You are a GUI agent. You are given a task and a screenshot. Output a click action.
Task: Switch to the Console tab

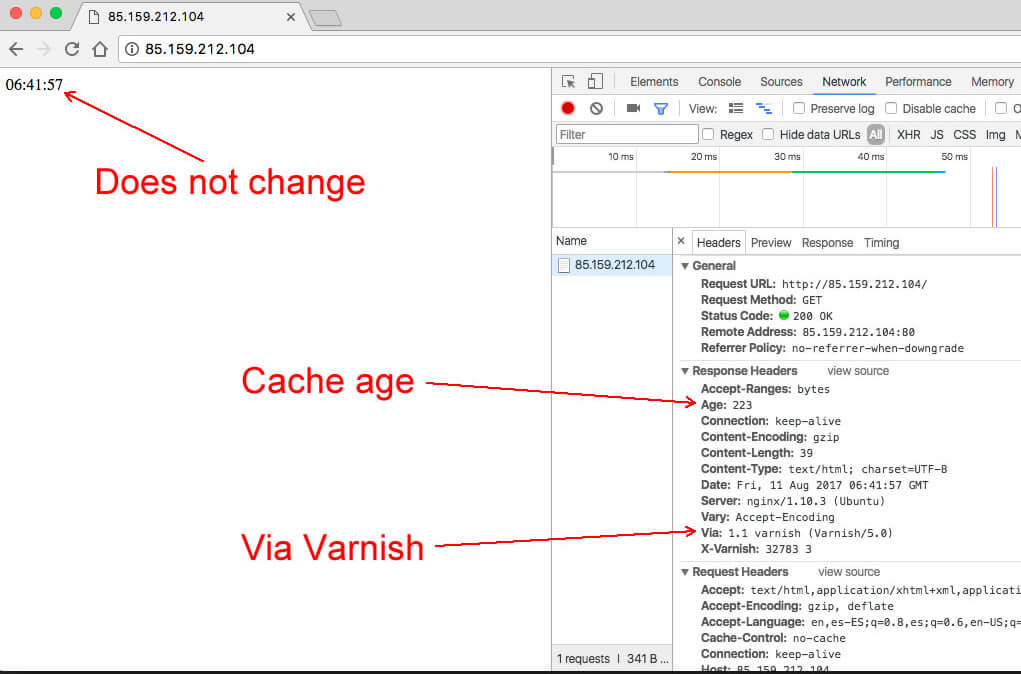coord(720,81)
